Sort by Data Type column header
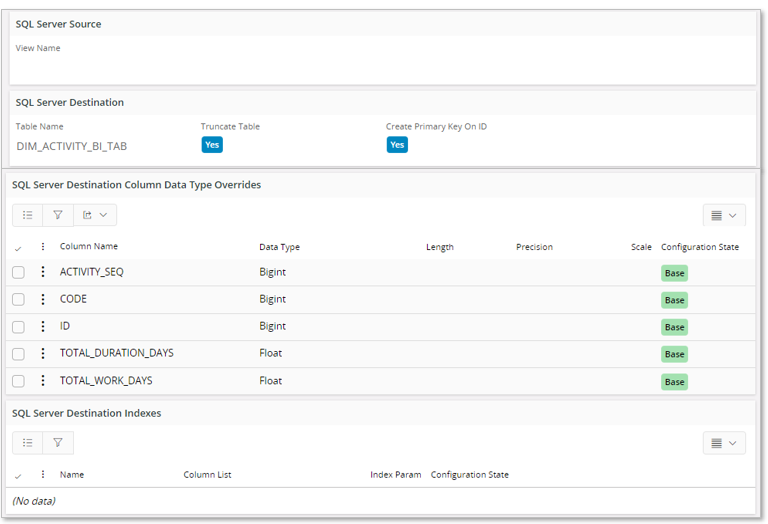The width and height of the screenshot is (768, 524). [279, 247]
